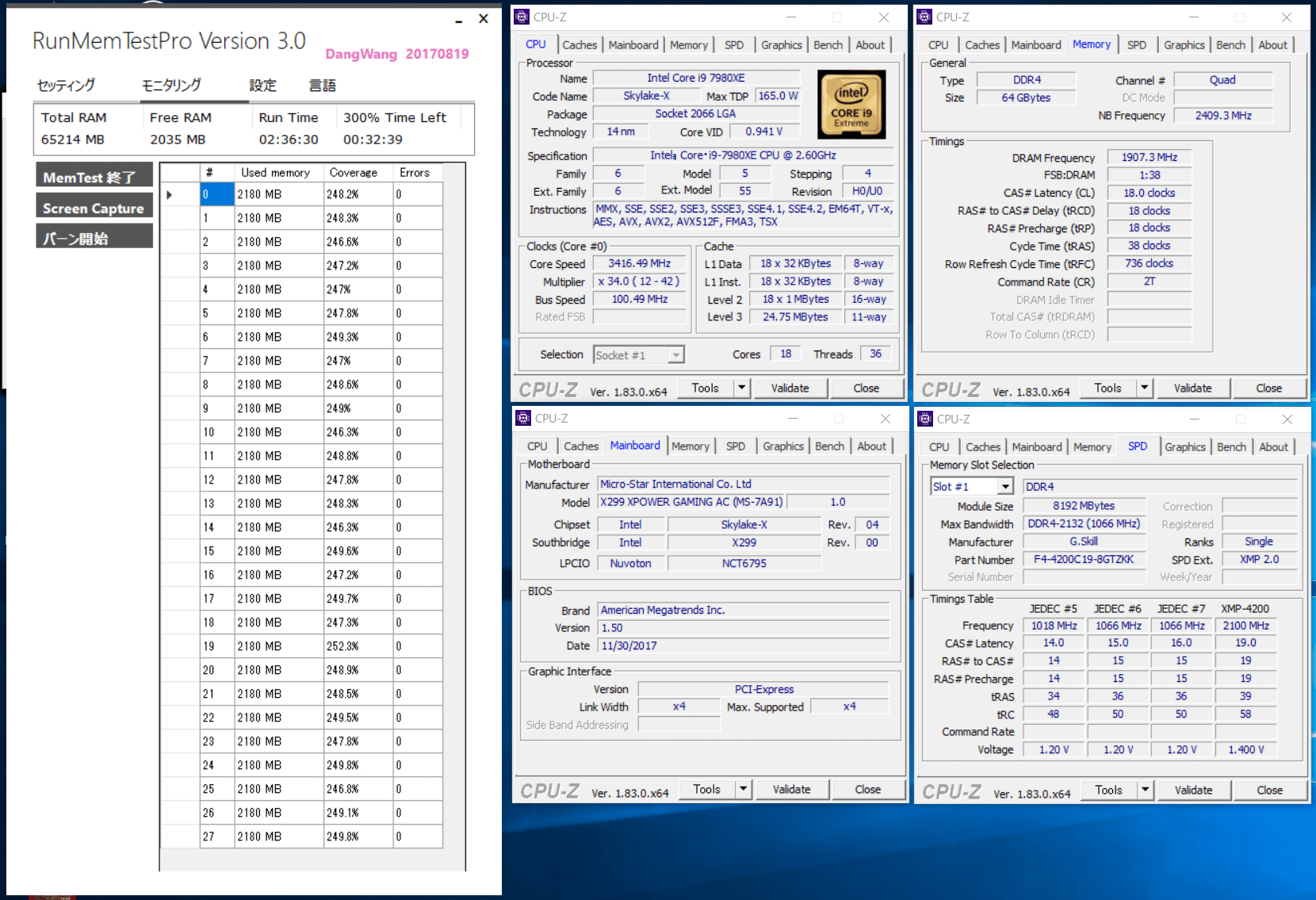Click the Core Speed value 3416.49 MHz

click(640, 263)
